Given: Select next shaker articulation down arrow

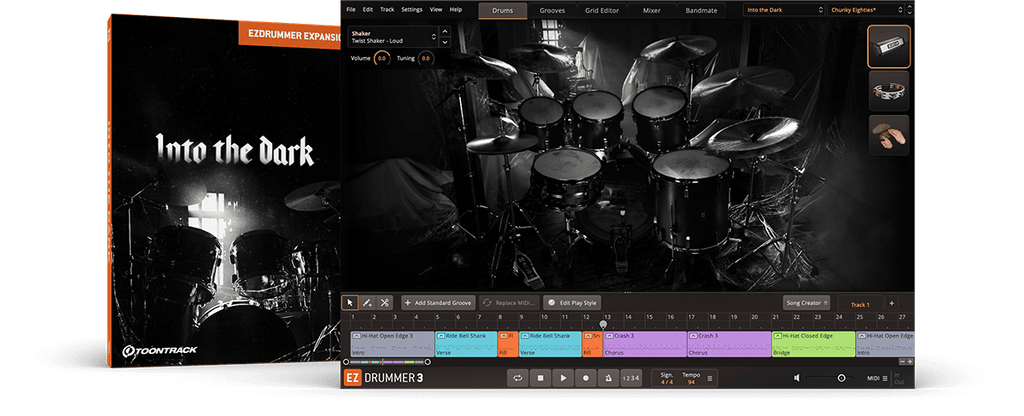Looking at the screenshot, I should (445, 42).
